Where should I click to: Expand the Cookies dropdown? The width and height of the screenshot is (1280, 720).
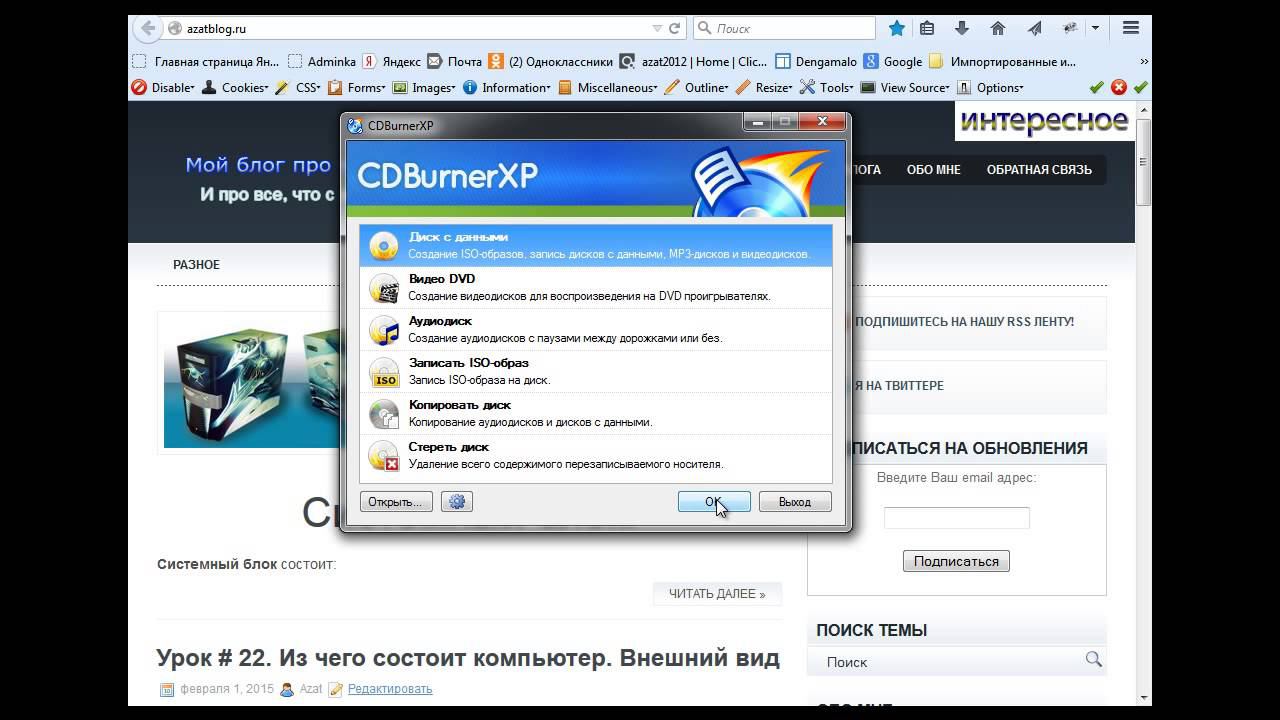coord(235,87)
